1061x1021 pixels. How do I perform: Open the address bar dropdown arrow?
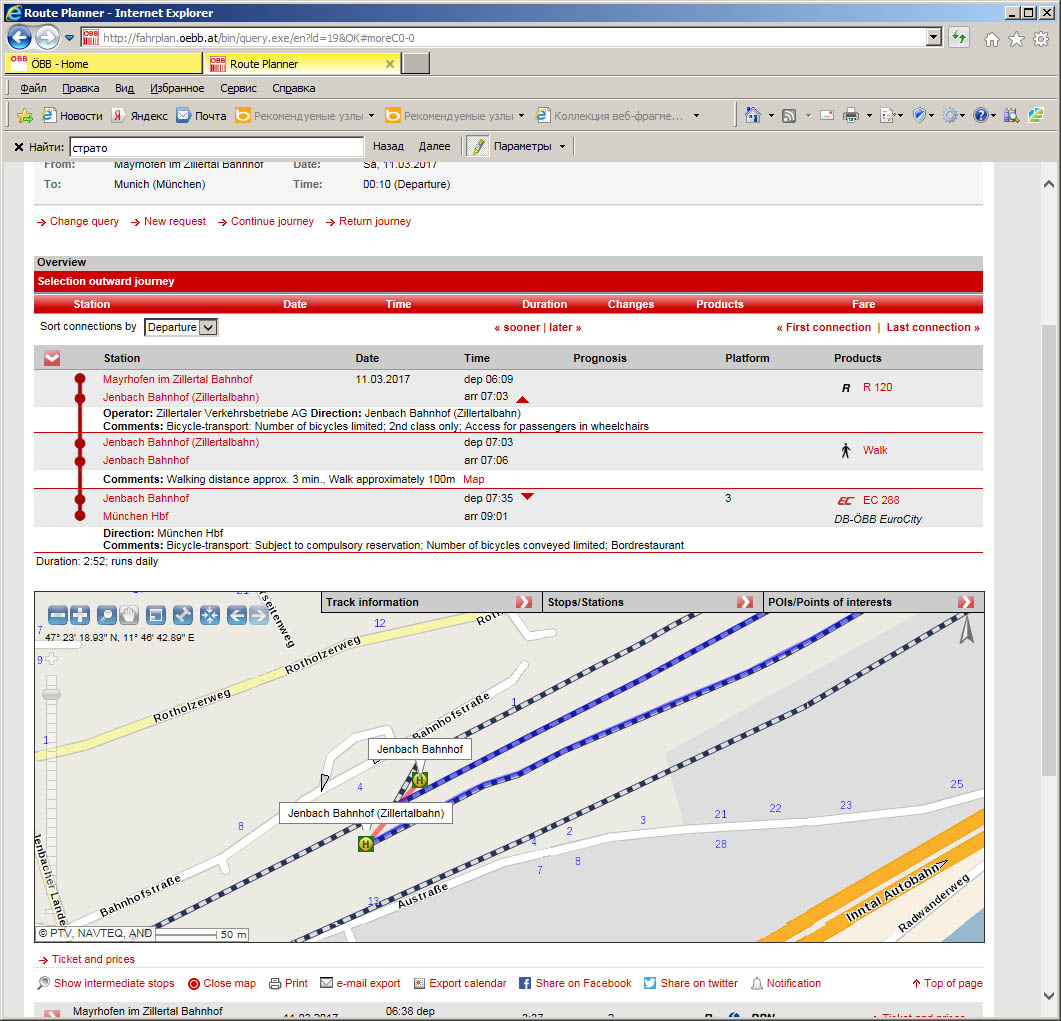click(x=934, y=37)
